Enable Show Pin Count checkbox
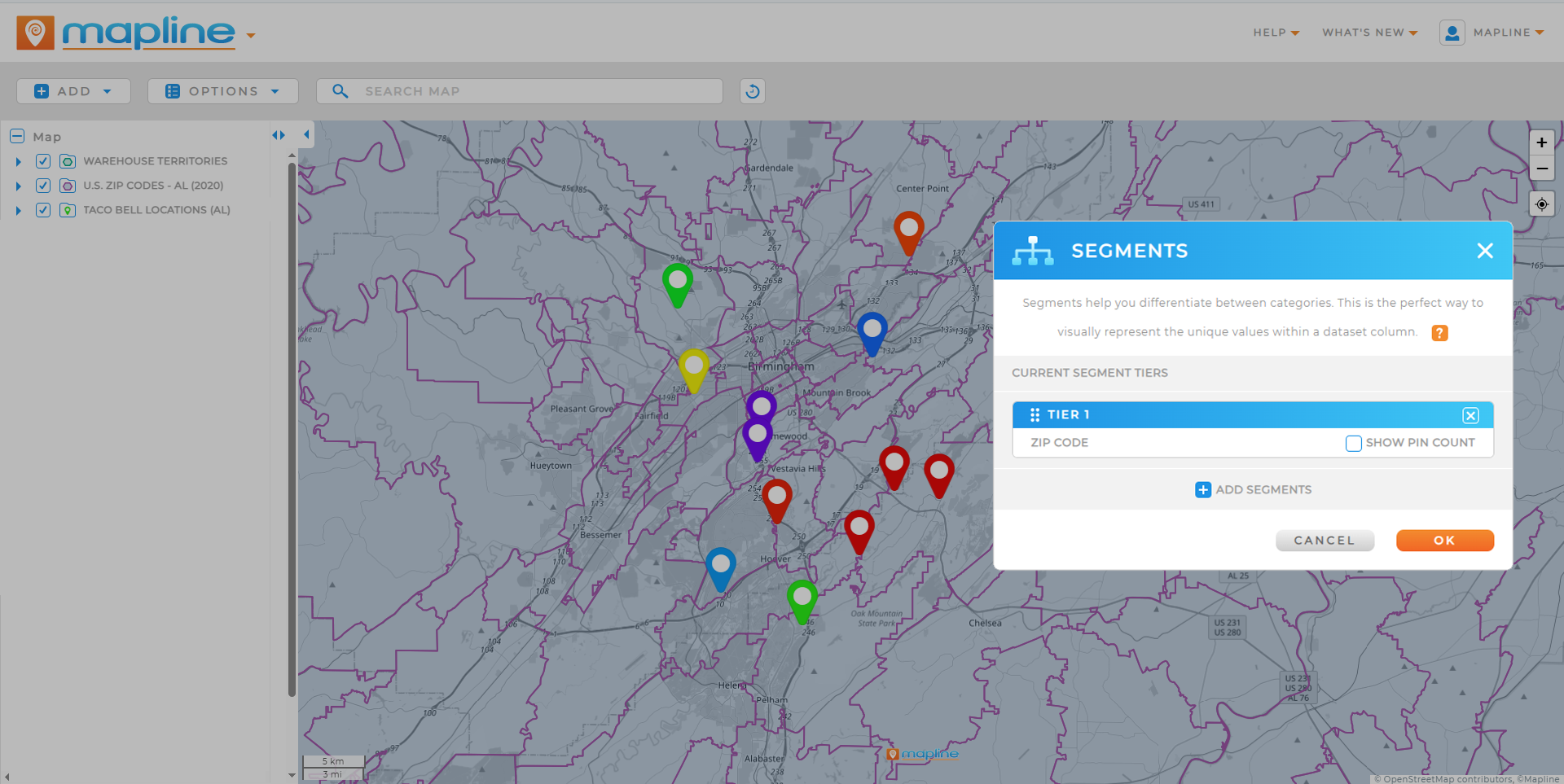Screen dimensions: 1564x784 [1353, 443]
